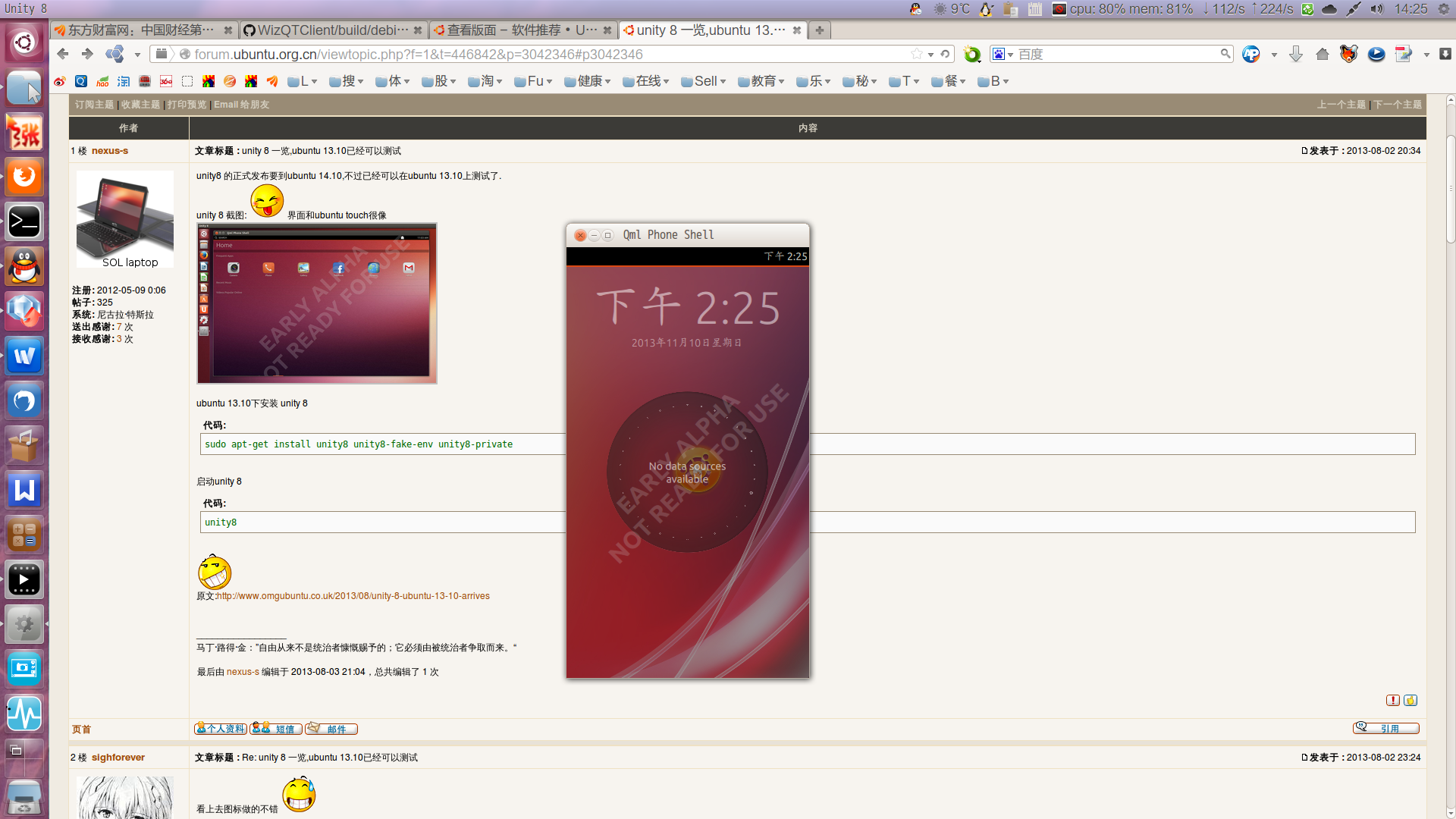Viewport: 1456px width, 819px height.
Task: Launch Firefox from the Unity launcher
Action: pyautogui.click(x=24, y=177)
